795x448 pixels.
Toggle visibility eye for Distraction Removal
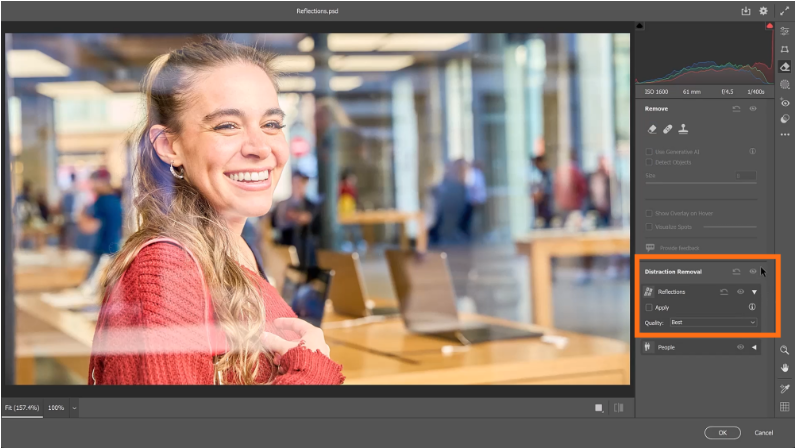[752, 271]
